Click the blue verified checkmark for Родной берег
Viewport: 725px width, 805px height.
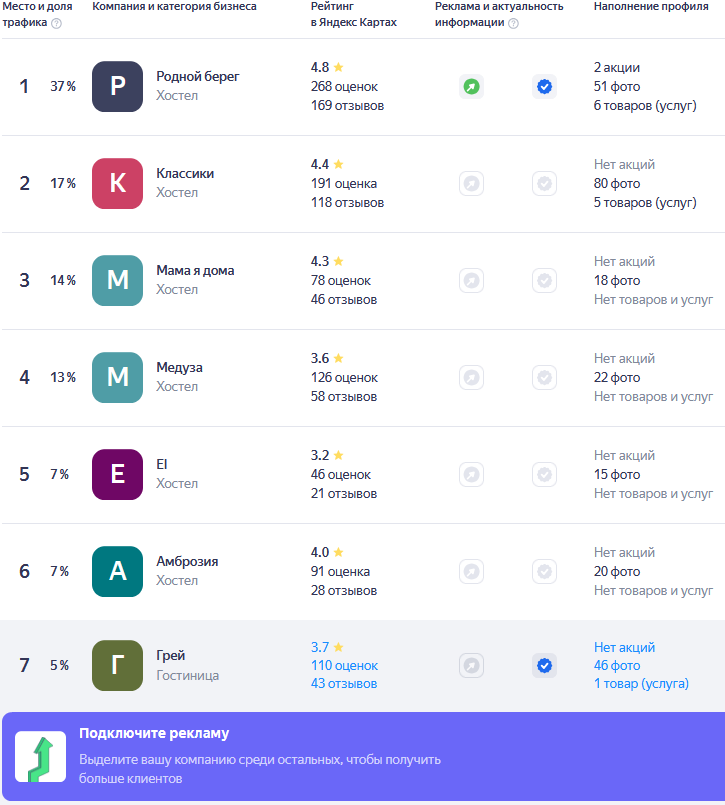[x=544, y=86]
